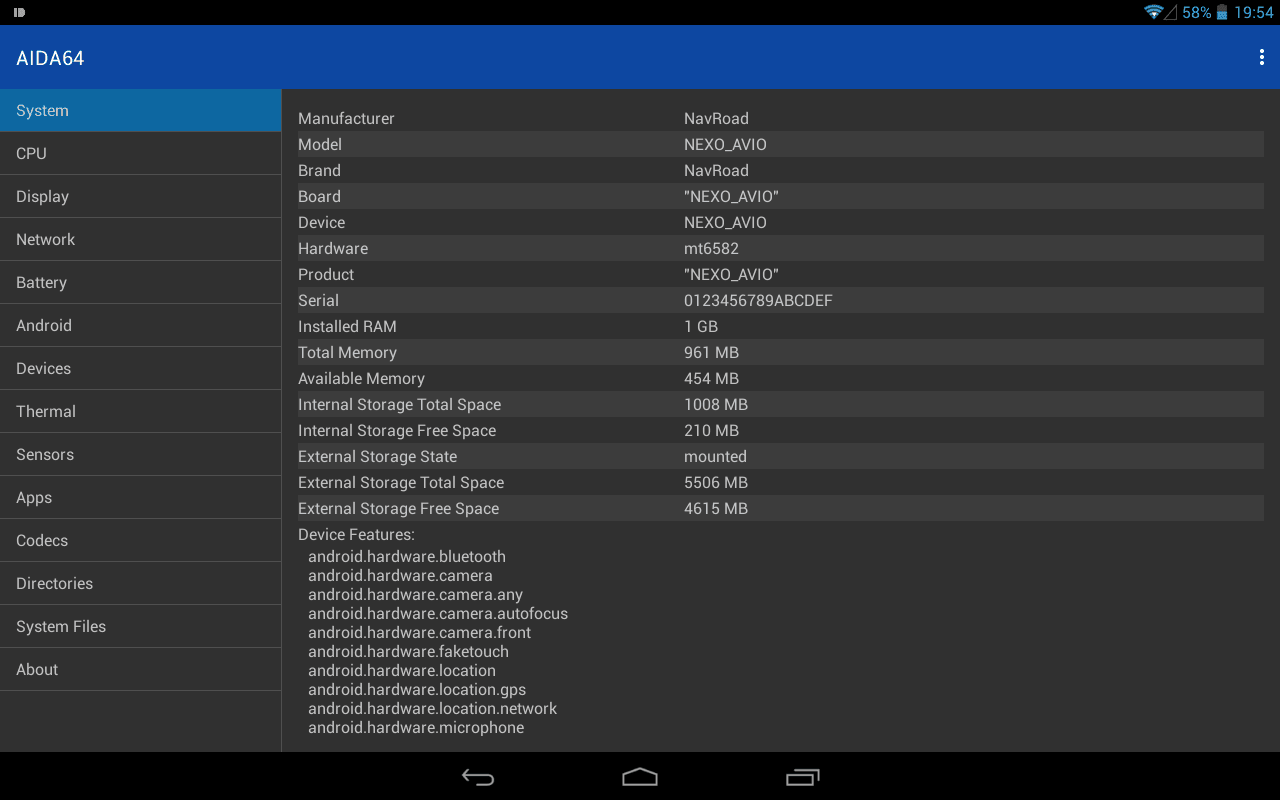The width and height of the screenshot is (1280, 800).
Task: Open the Directories section
Action: coord(141,583)
